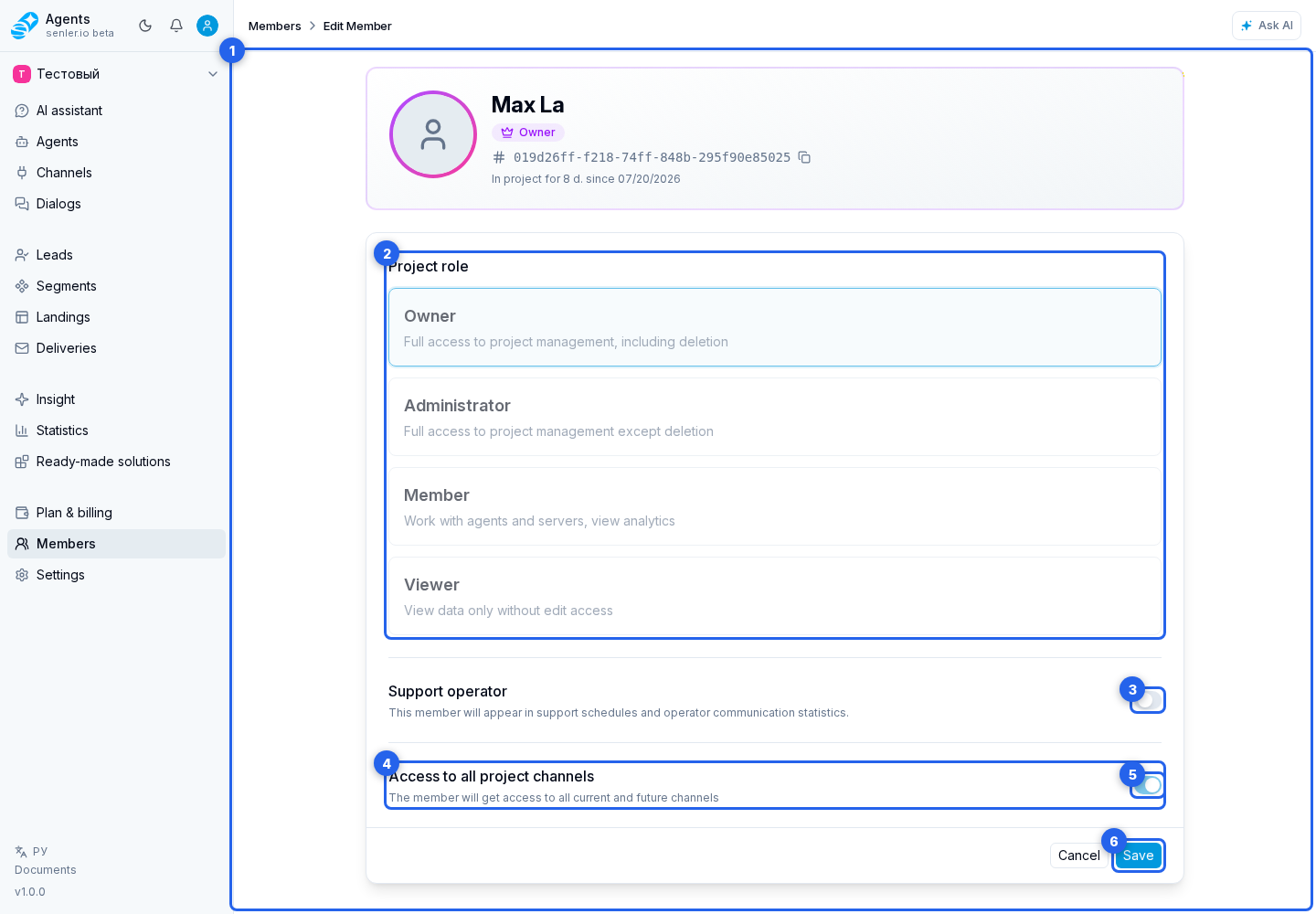Toggle Access to all project channels switch
This screenshot has height=914, width=1316.
point(1148,785)
